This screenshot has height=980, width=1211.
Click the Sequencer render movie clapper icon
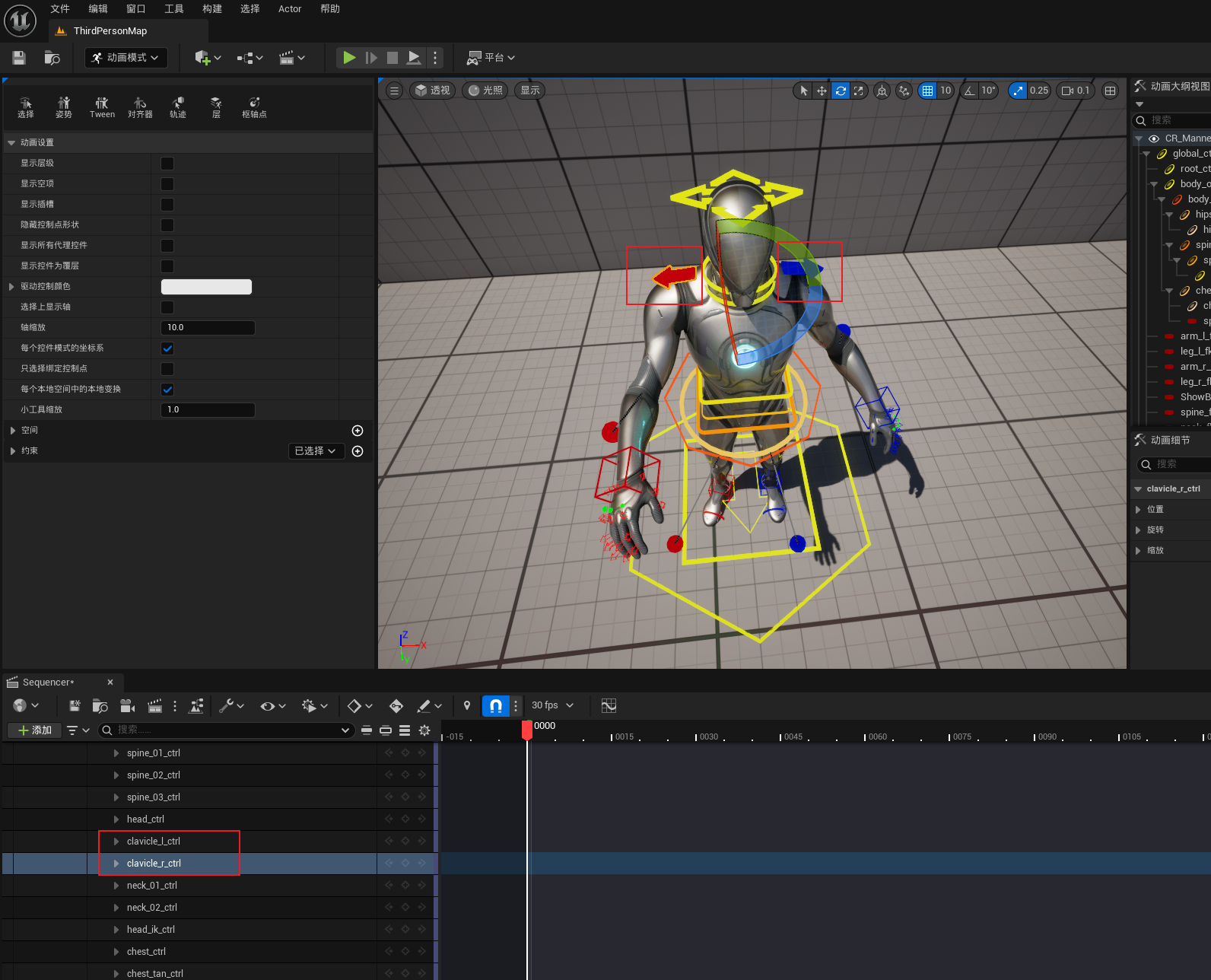click(154, 706)
